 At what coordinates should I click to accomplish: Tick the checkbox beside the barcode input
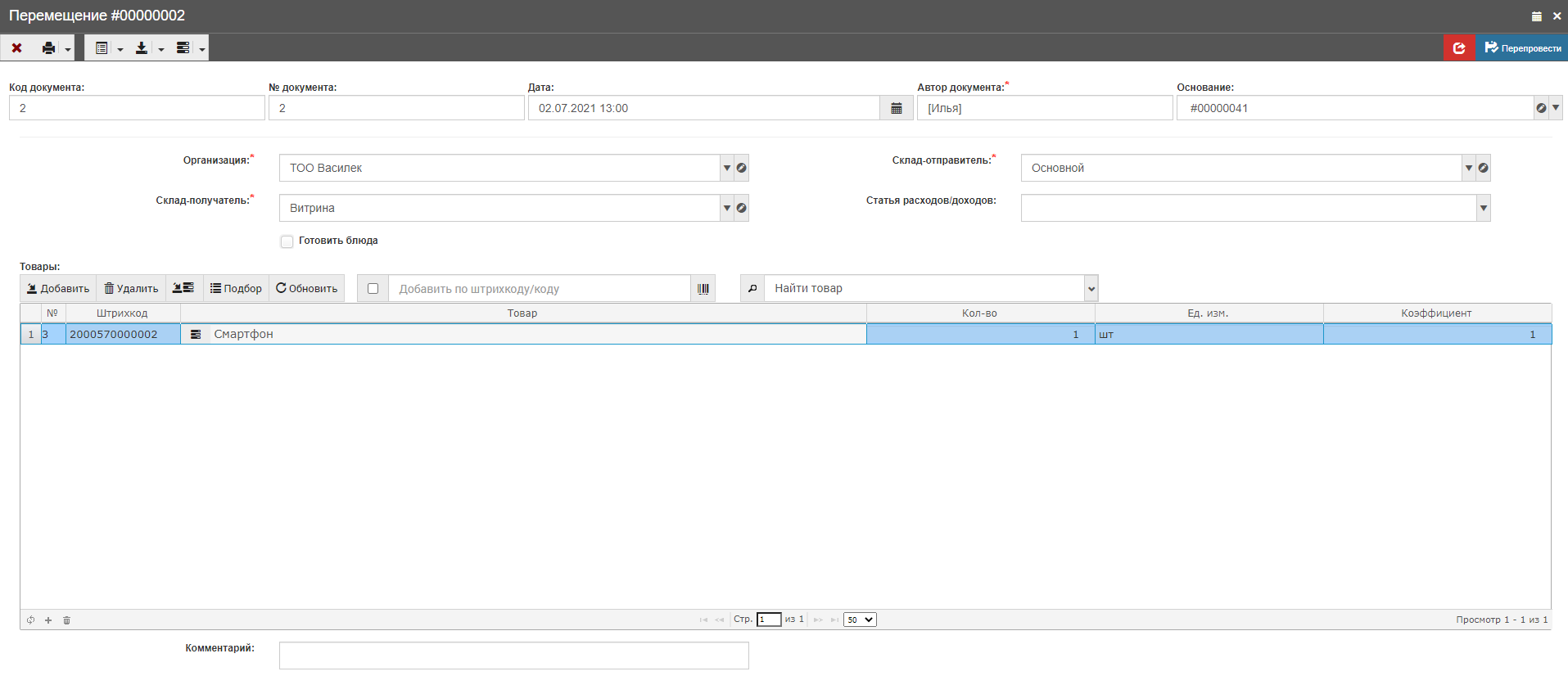click(373, 289)
